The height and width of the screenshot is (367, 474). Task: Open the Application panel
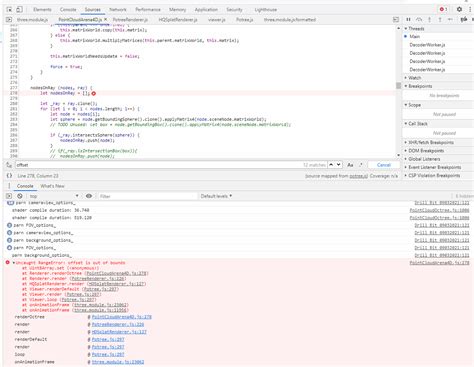(206, 10)
